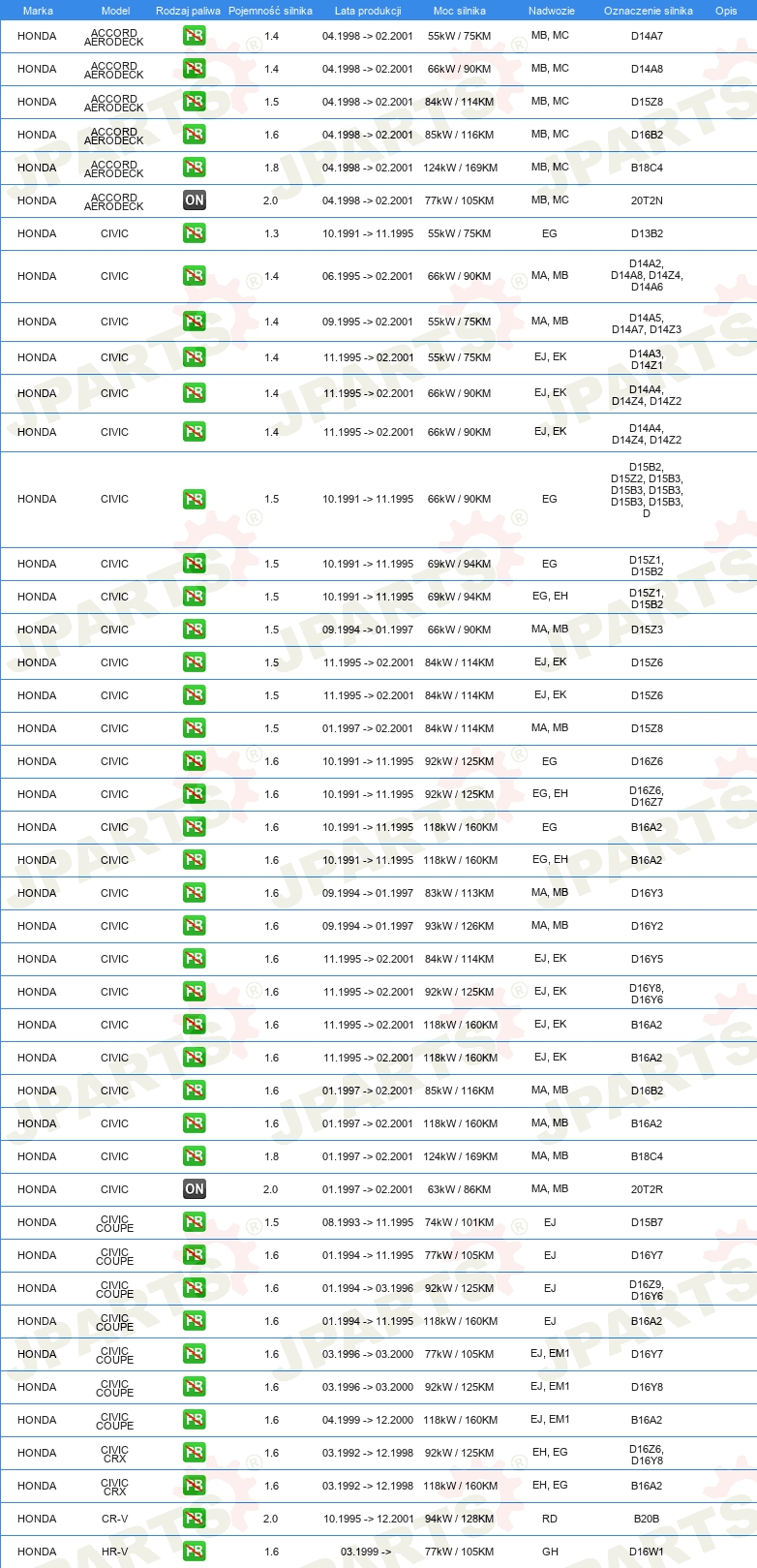Click petrol icon in Accord Aerodeck B18C4 row
The image size is (757, 1568).
[x=195, y=168]
